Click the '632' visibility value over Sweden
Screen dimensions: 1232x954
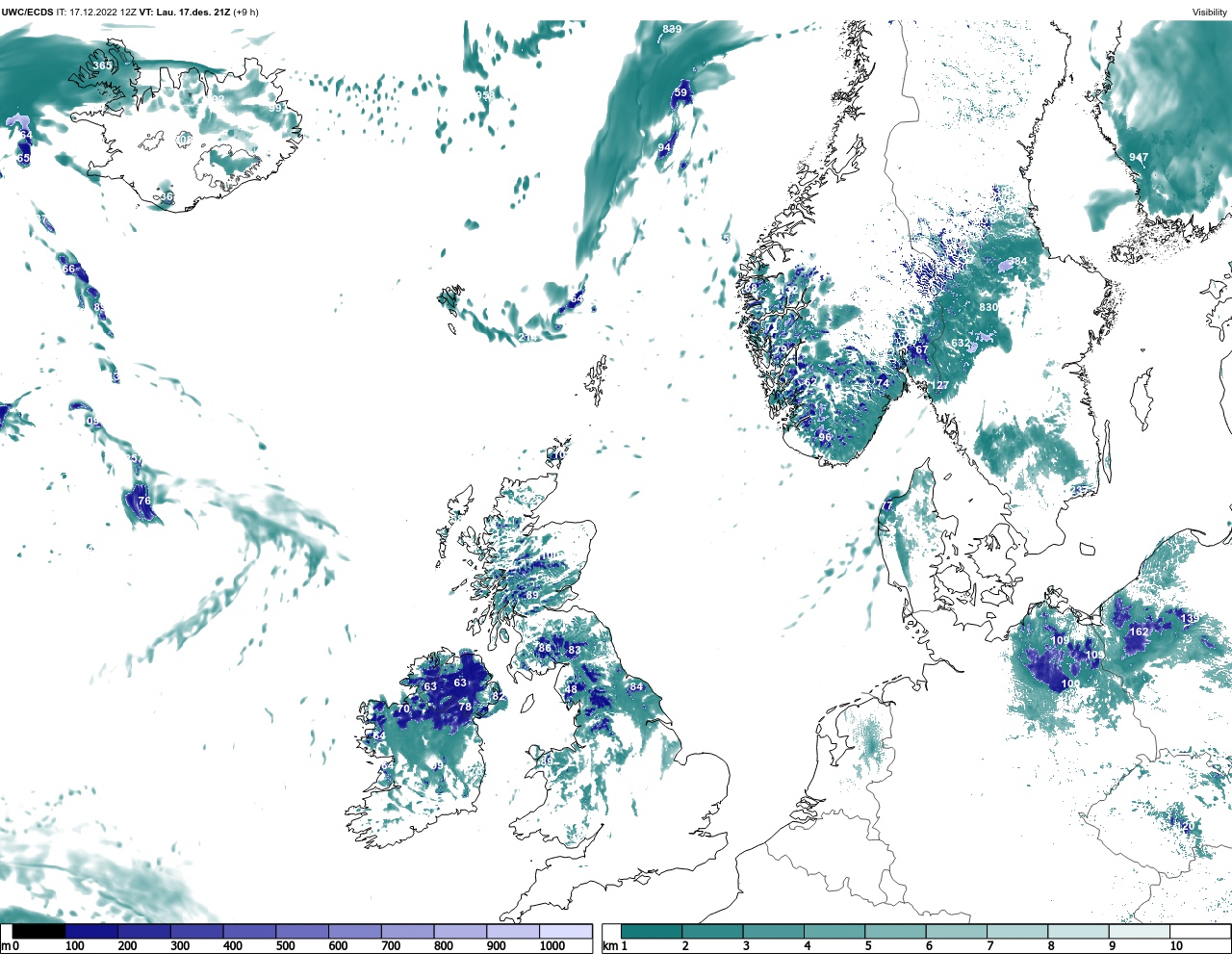[961, 343]
